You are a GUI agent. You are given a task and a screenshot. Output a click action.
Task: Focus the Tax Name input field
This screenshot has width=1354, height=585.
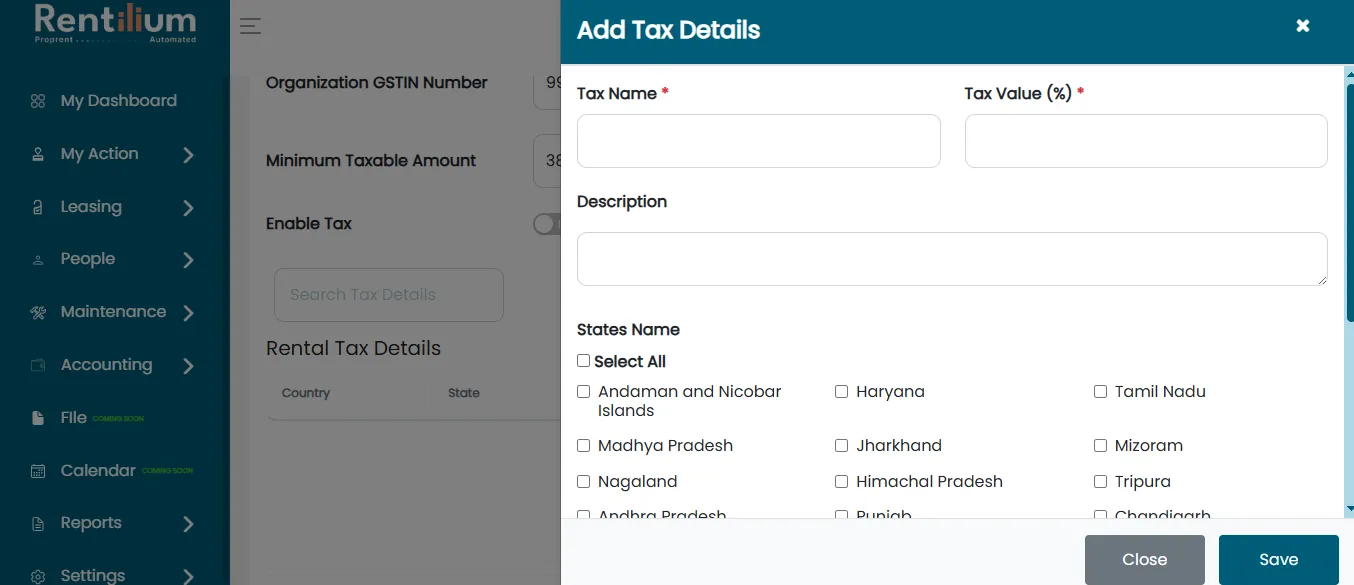click(x=759, y=141)
